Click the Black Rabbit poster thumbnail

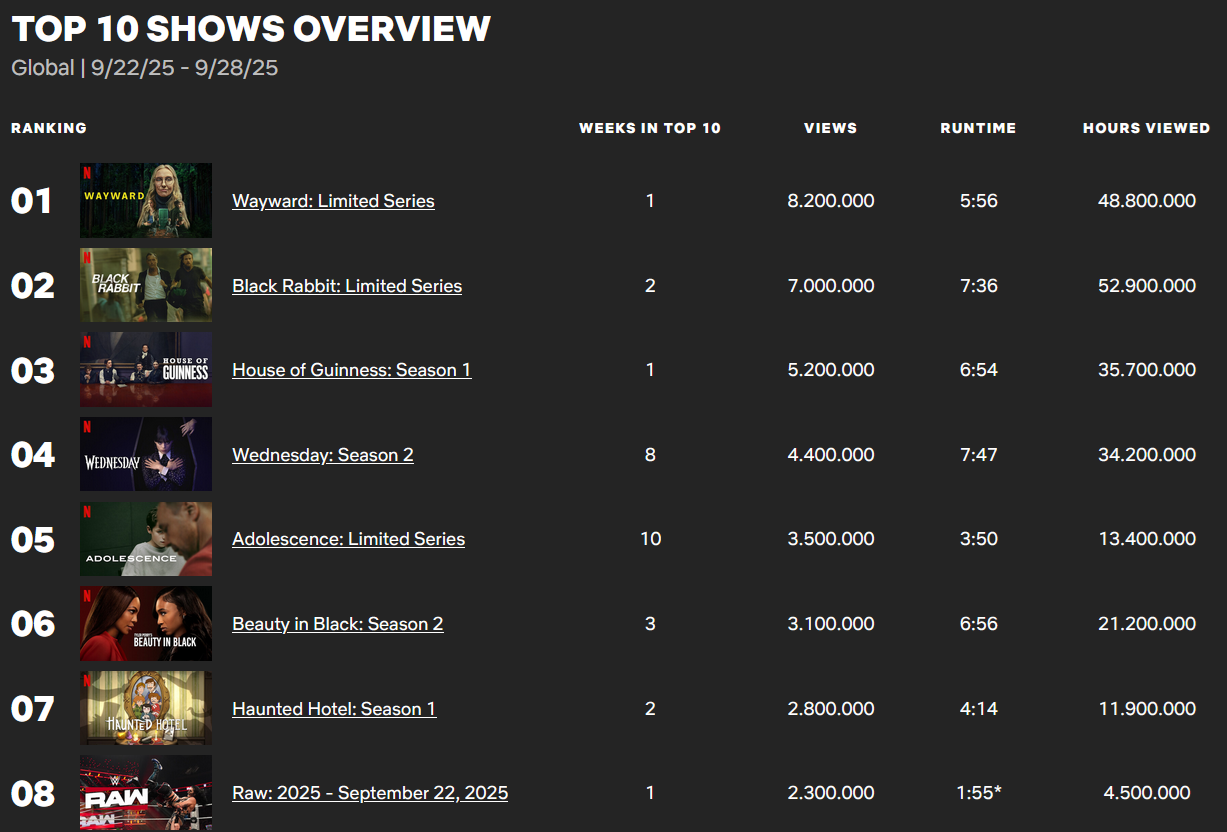coord(146,285)
